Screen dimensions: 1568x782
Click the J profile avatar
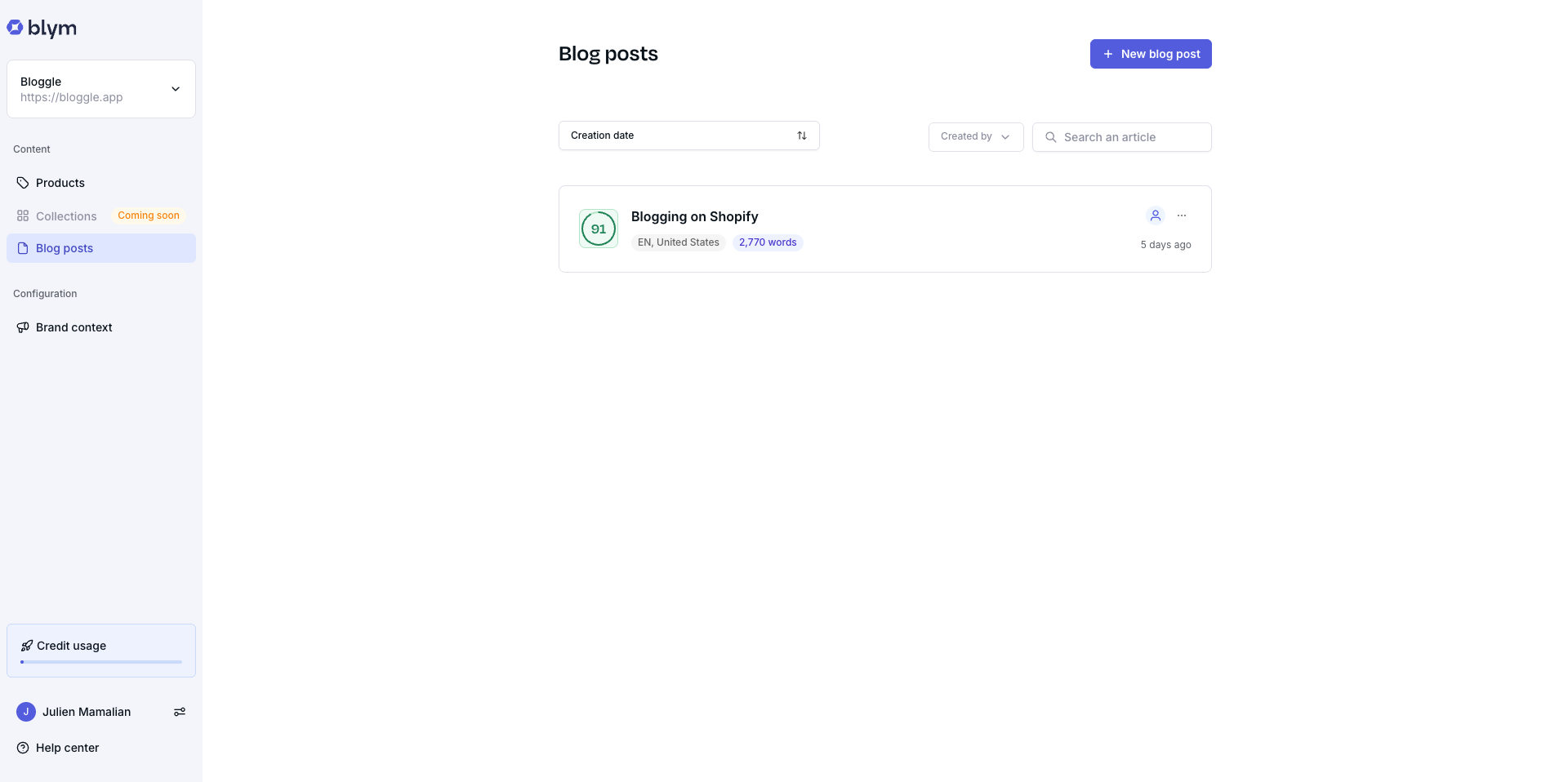[26, 712]
